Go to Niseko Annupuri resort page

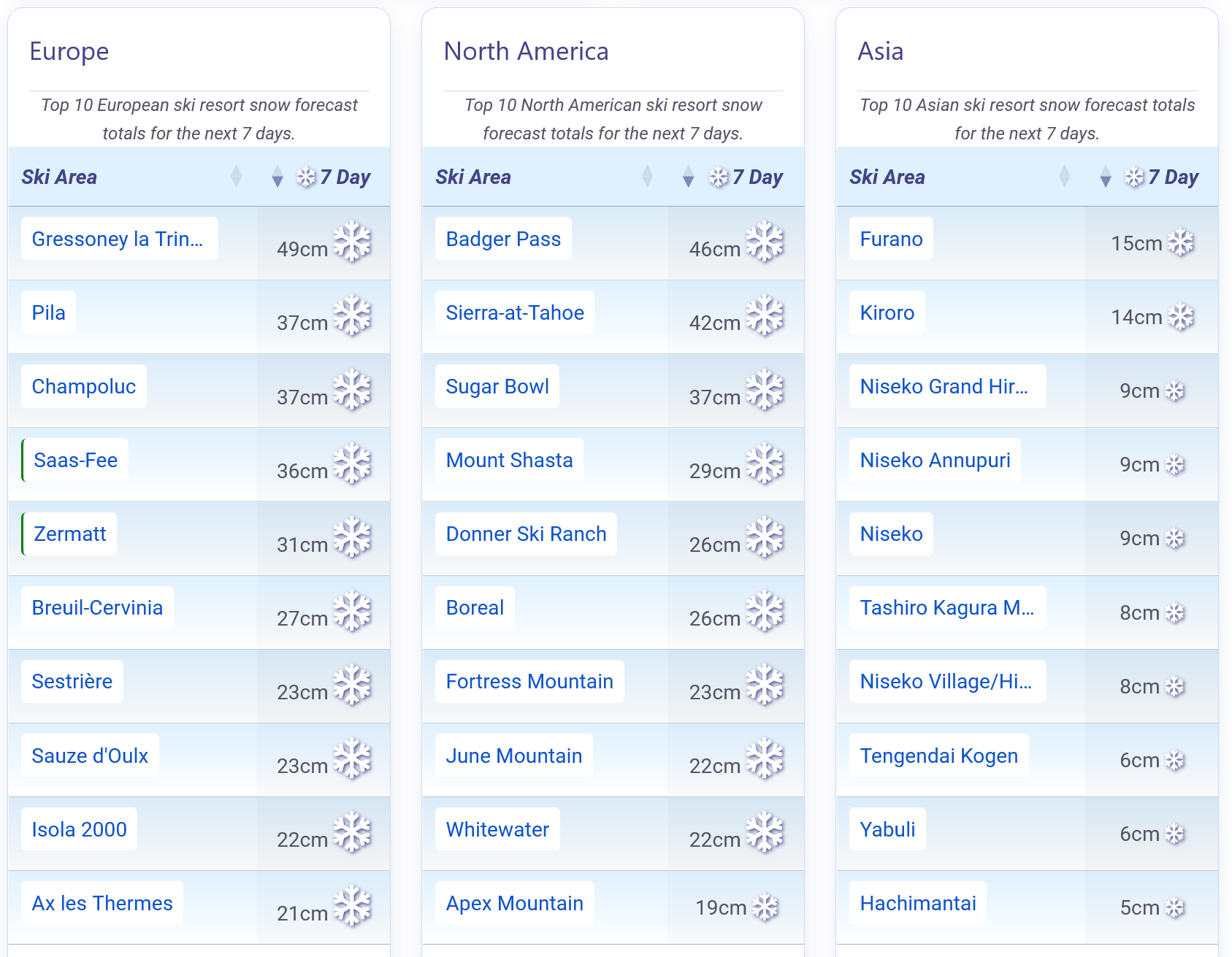click(935, 460)
